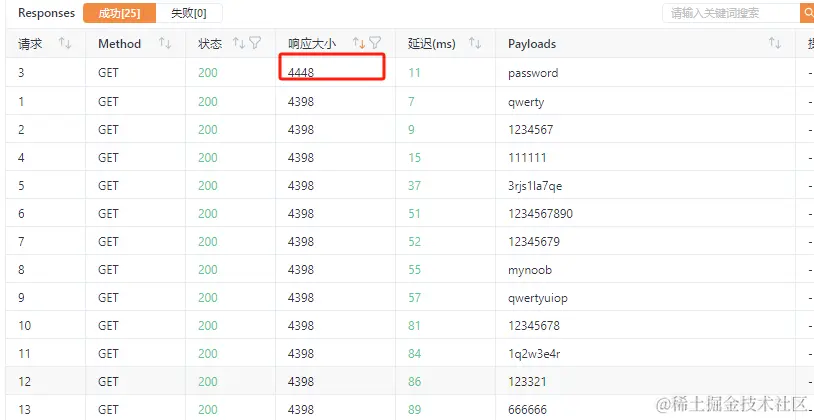Viewport: 814px width, 420px height.
Task: Click latency value 51
Action: pyautogui.click(x=414, y=213)
